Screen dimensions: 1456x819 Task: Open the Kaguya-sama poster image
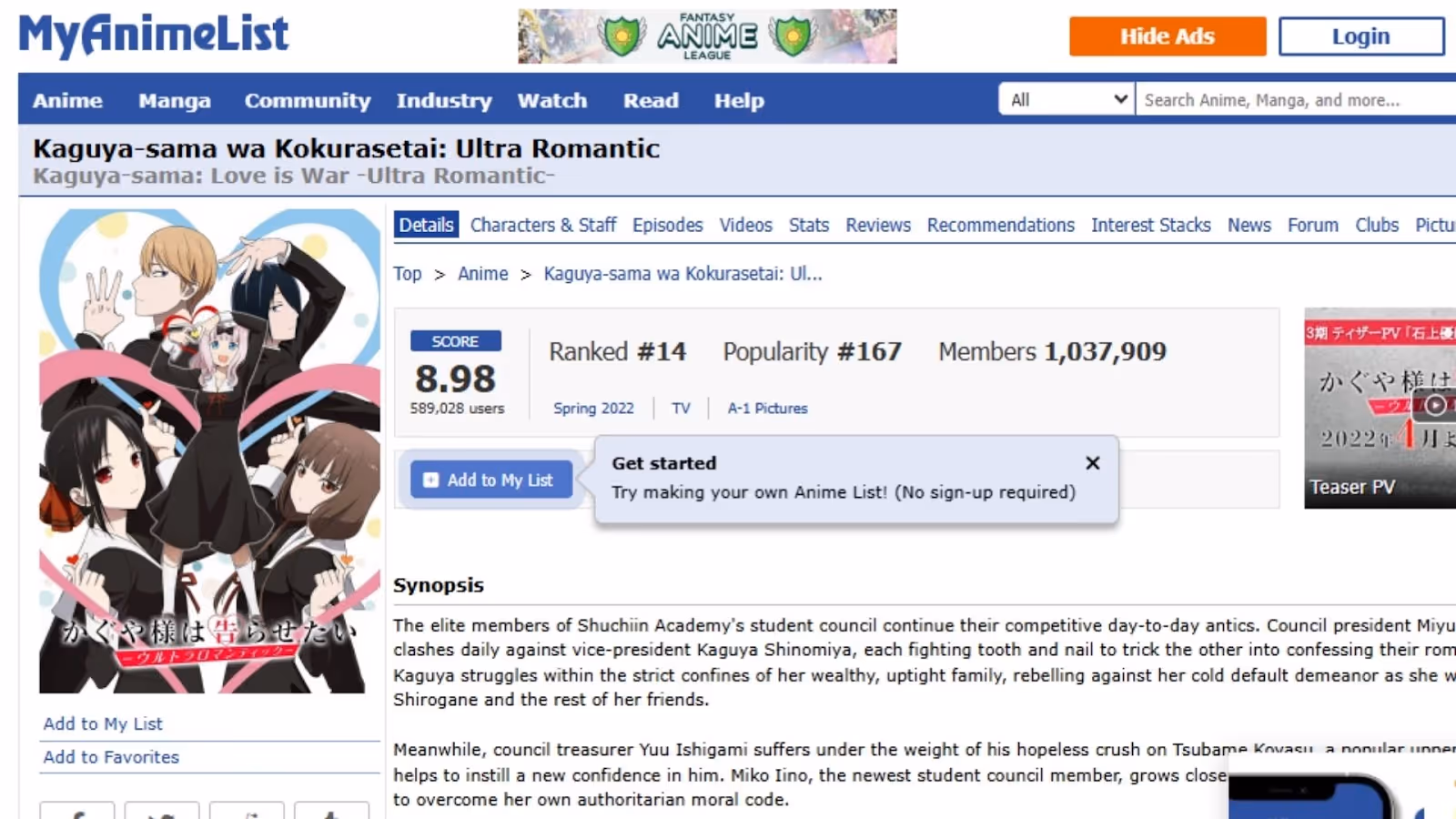click(x=209, y=451)
